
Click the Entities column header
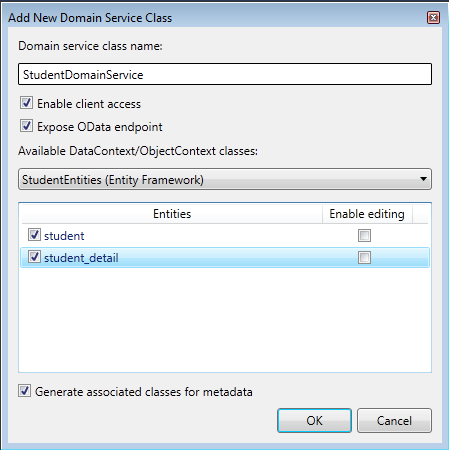172,214
